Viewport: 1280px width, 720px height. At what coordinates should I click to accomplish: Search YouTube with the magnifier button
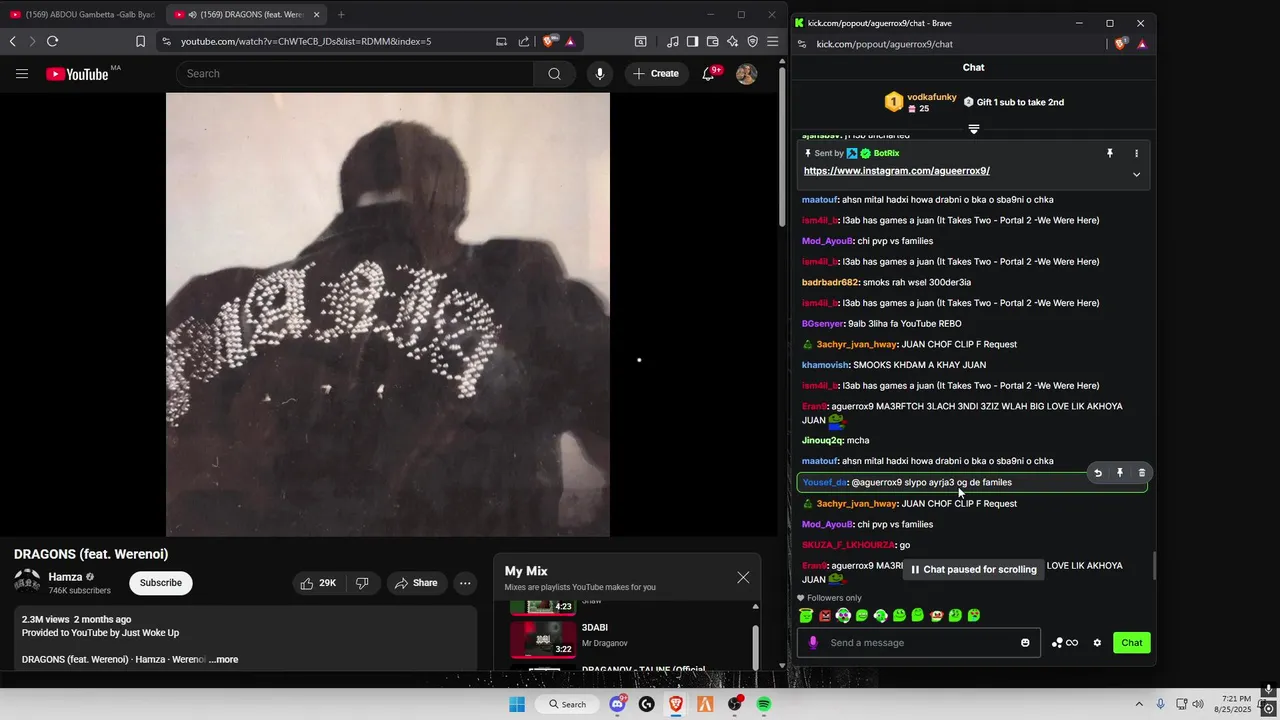(554, 73)
